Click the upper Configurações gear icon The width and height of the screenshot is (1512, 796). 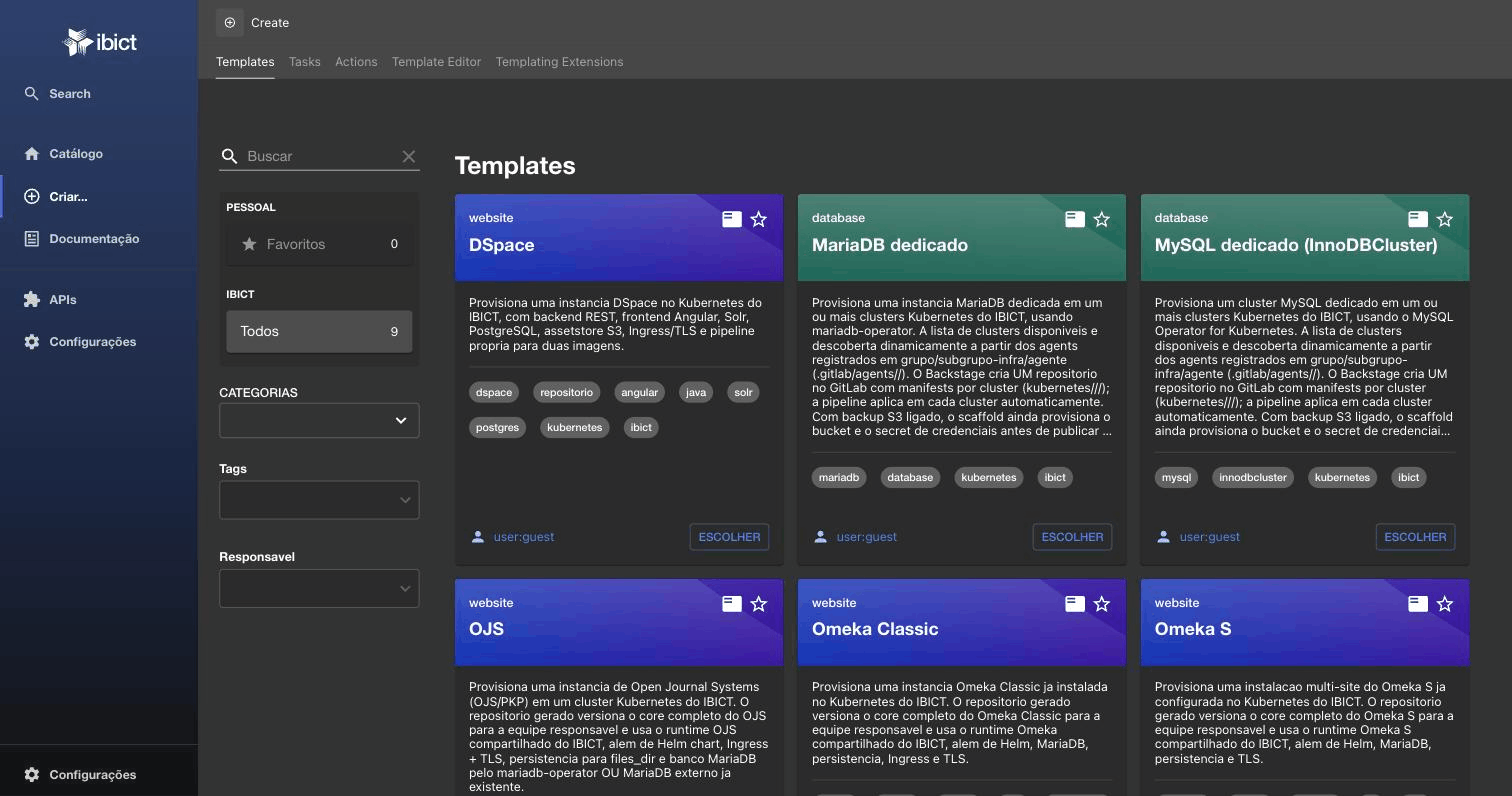(32, 341)
